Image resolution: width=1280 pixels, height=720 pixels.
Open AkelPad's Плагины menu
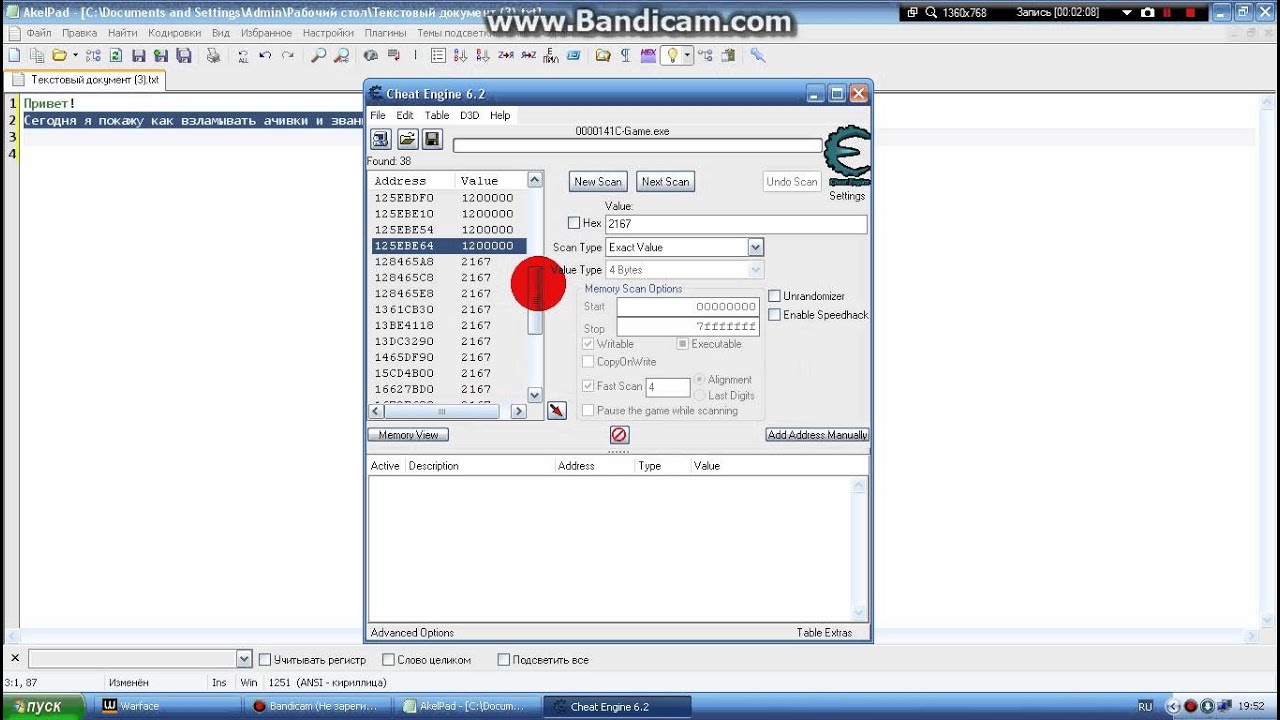tap(385, 33)
